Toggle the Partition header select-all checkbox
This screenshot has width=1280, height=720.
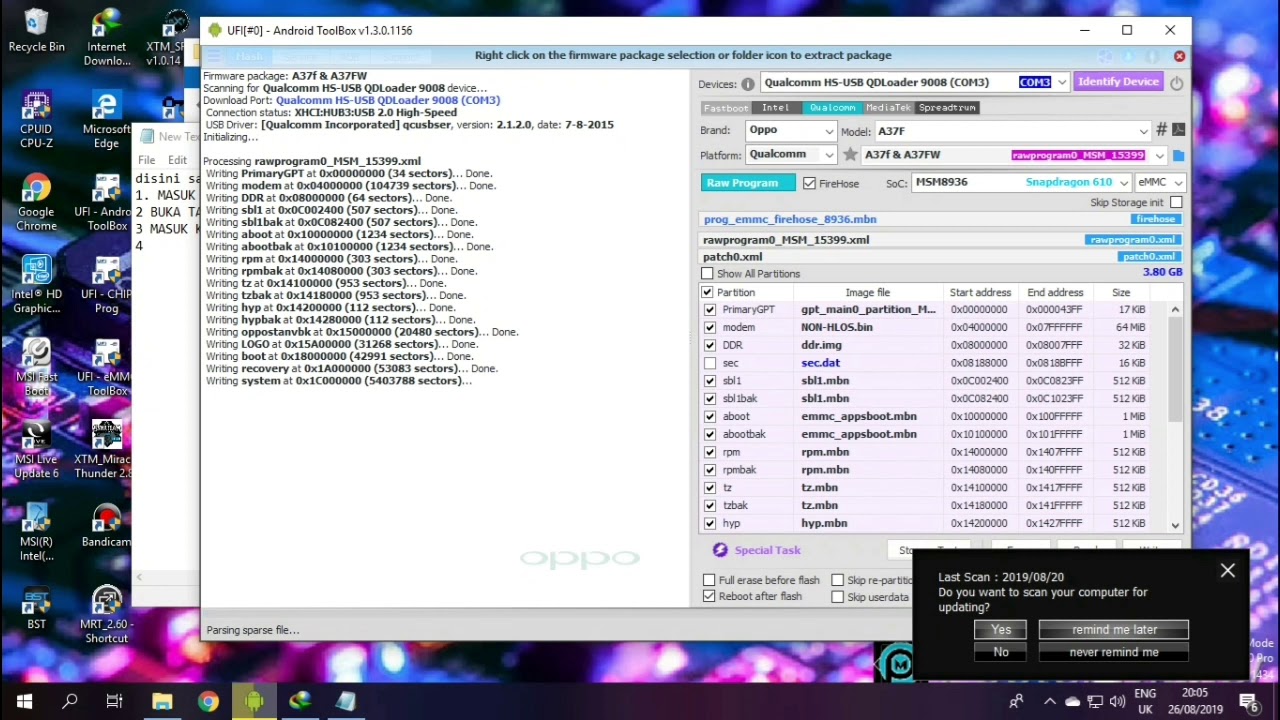point(708,293)
